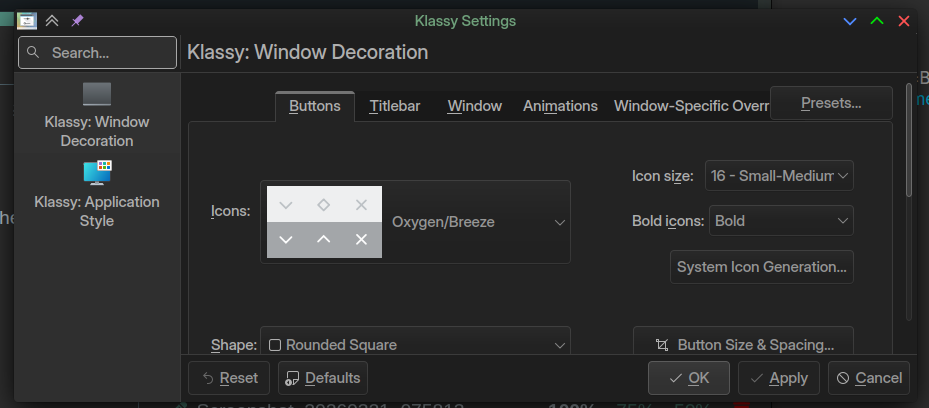Click the Presets... button
Screen dimensions: 929x408
[830, 103]
